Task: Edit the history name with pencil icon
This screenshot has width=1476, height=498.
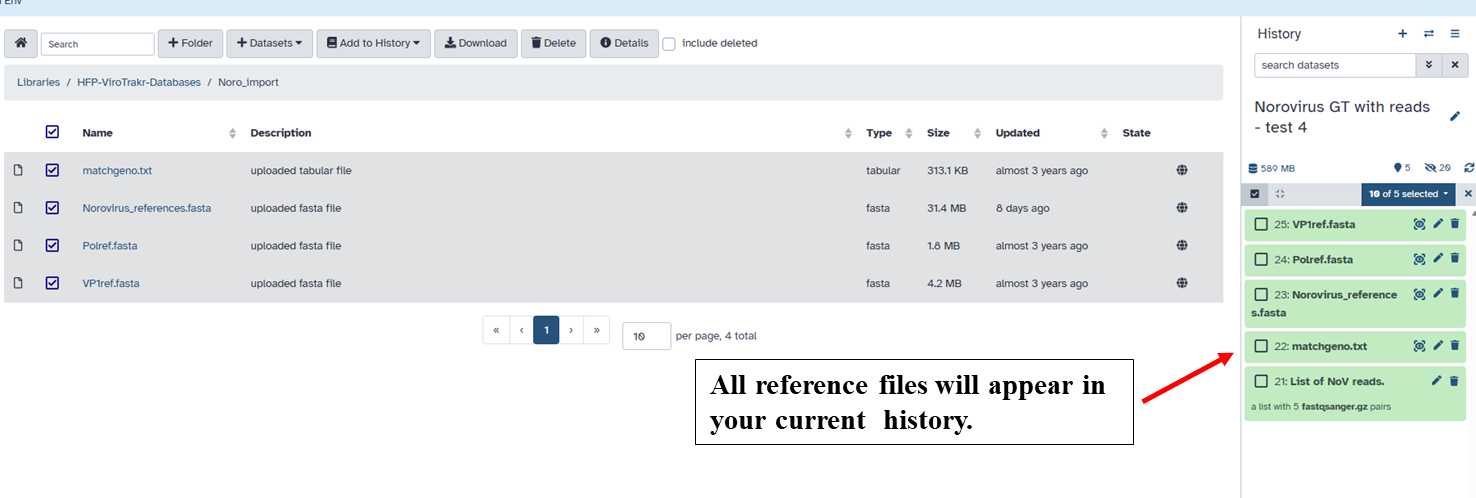Action: [1454, 117]
